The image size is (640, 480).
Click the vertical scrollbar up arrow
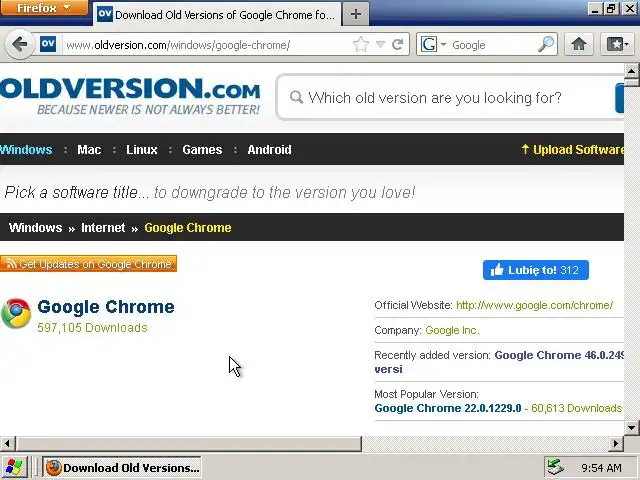631,71
